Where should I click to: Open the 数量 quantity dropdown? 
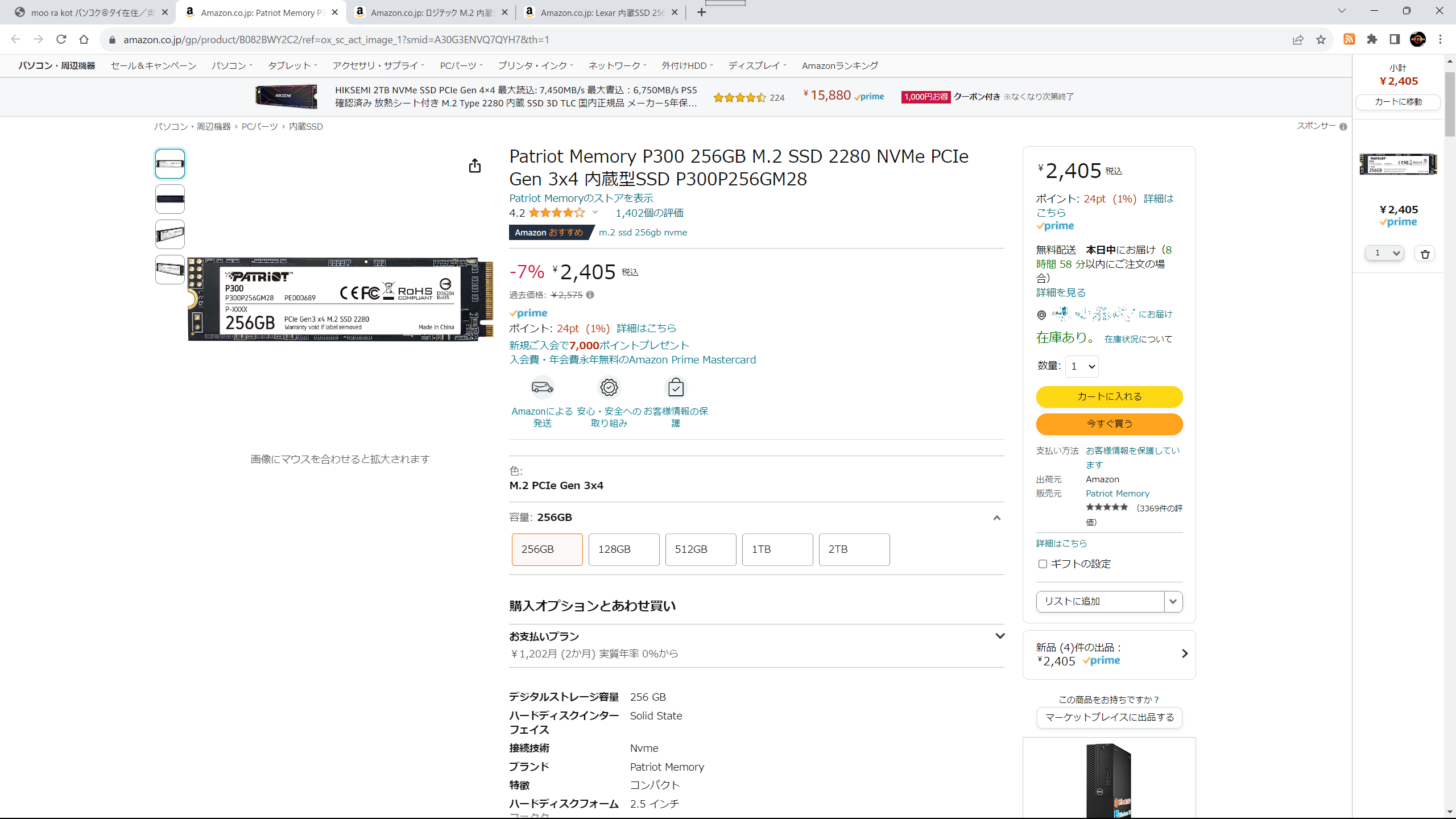[x=1082, y=366]
